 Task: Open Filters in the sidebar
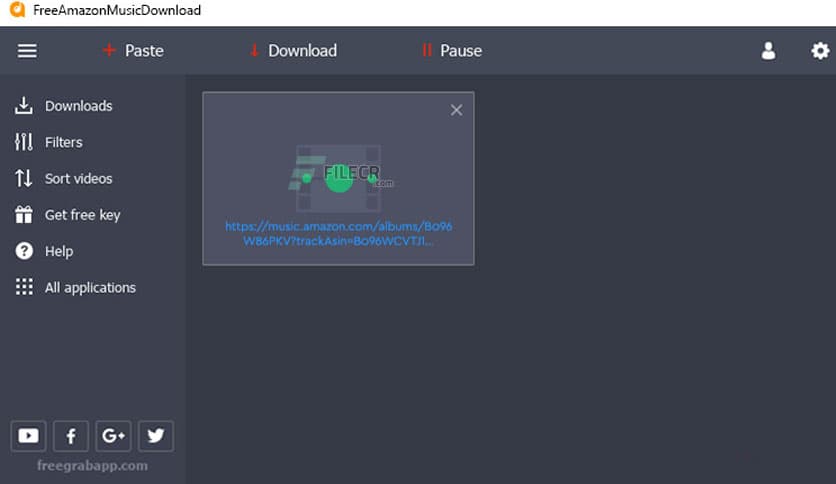49,142
